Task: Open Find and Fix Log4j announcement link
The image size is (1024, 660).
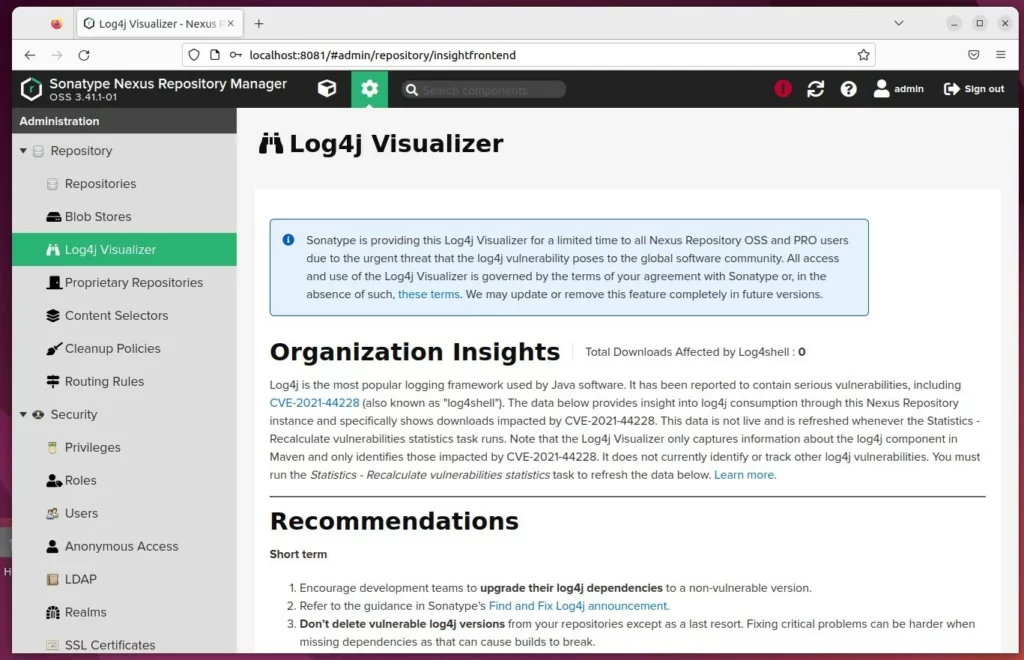Action: 577,606
